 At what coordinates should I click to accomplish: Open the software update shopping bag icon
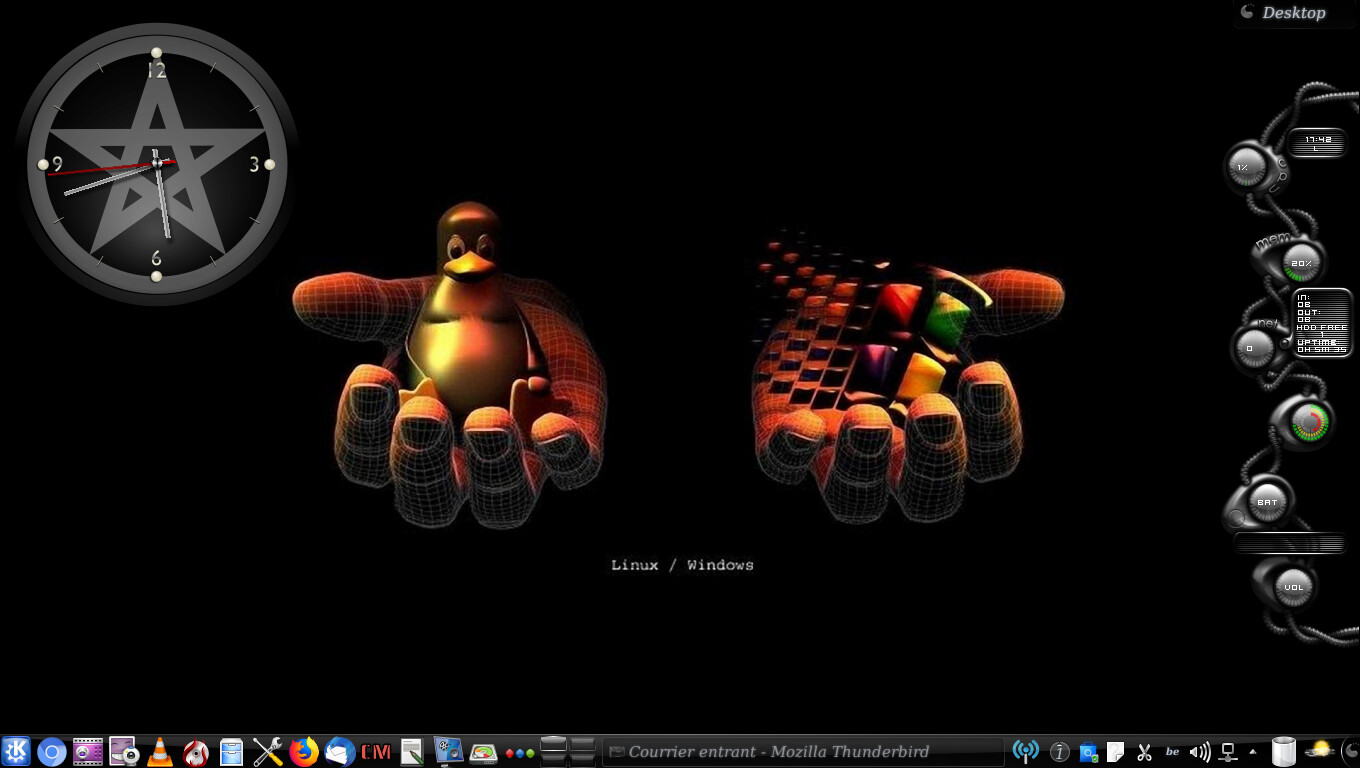(x=1089, y=751)
